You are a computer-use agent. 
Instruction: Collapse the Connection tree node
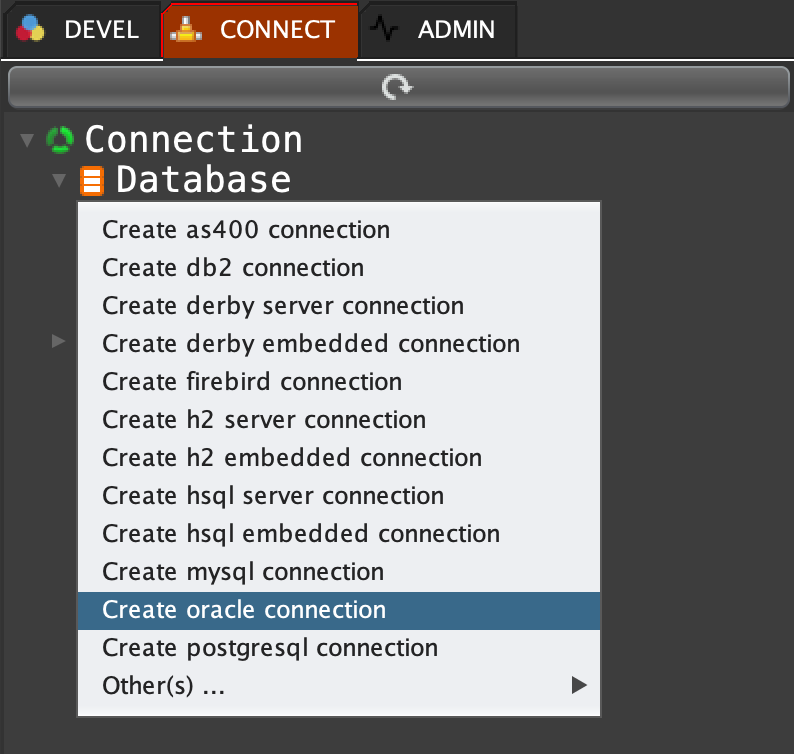point(27,140)
